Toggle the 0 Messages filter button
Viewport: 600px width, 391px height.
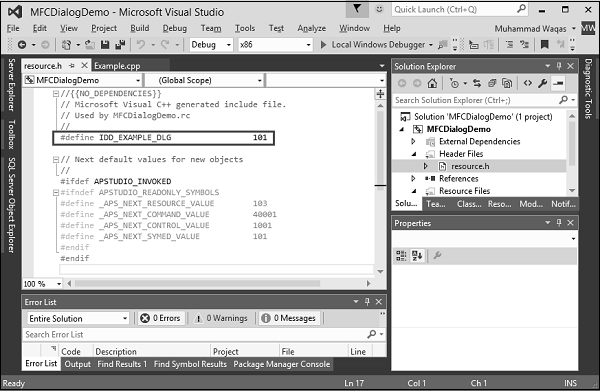pos(289,318)
